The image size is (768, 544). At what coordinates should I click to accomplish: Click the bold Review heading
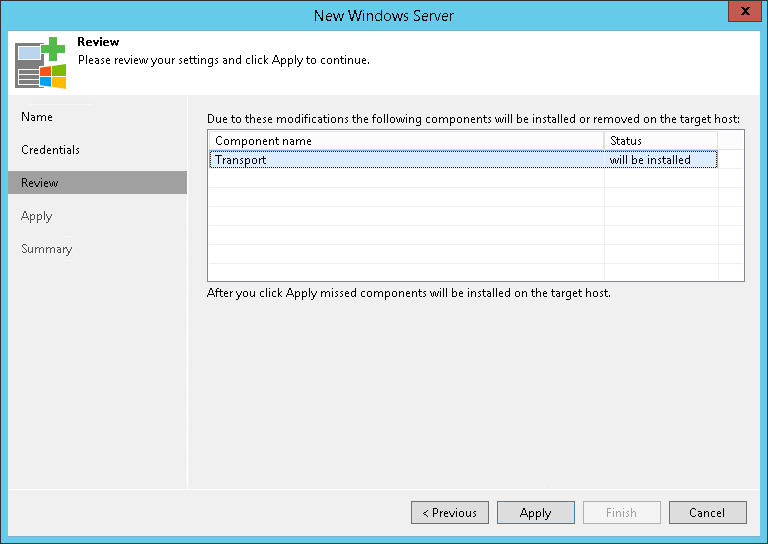98,42
